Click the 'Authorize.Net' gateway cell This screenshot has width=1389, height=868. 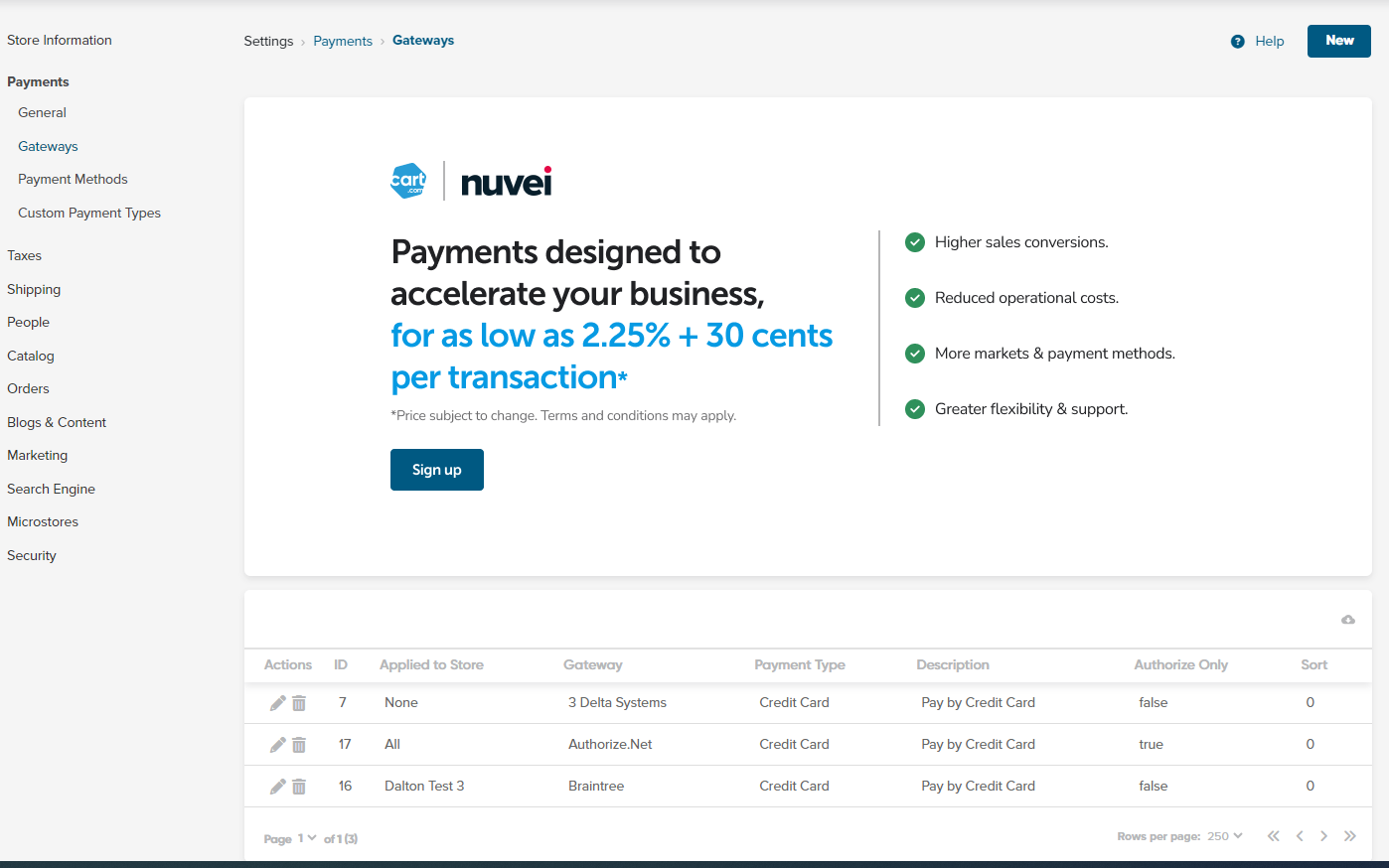click(610, 745)
